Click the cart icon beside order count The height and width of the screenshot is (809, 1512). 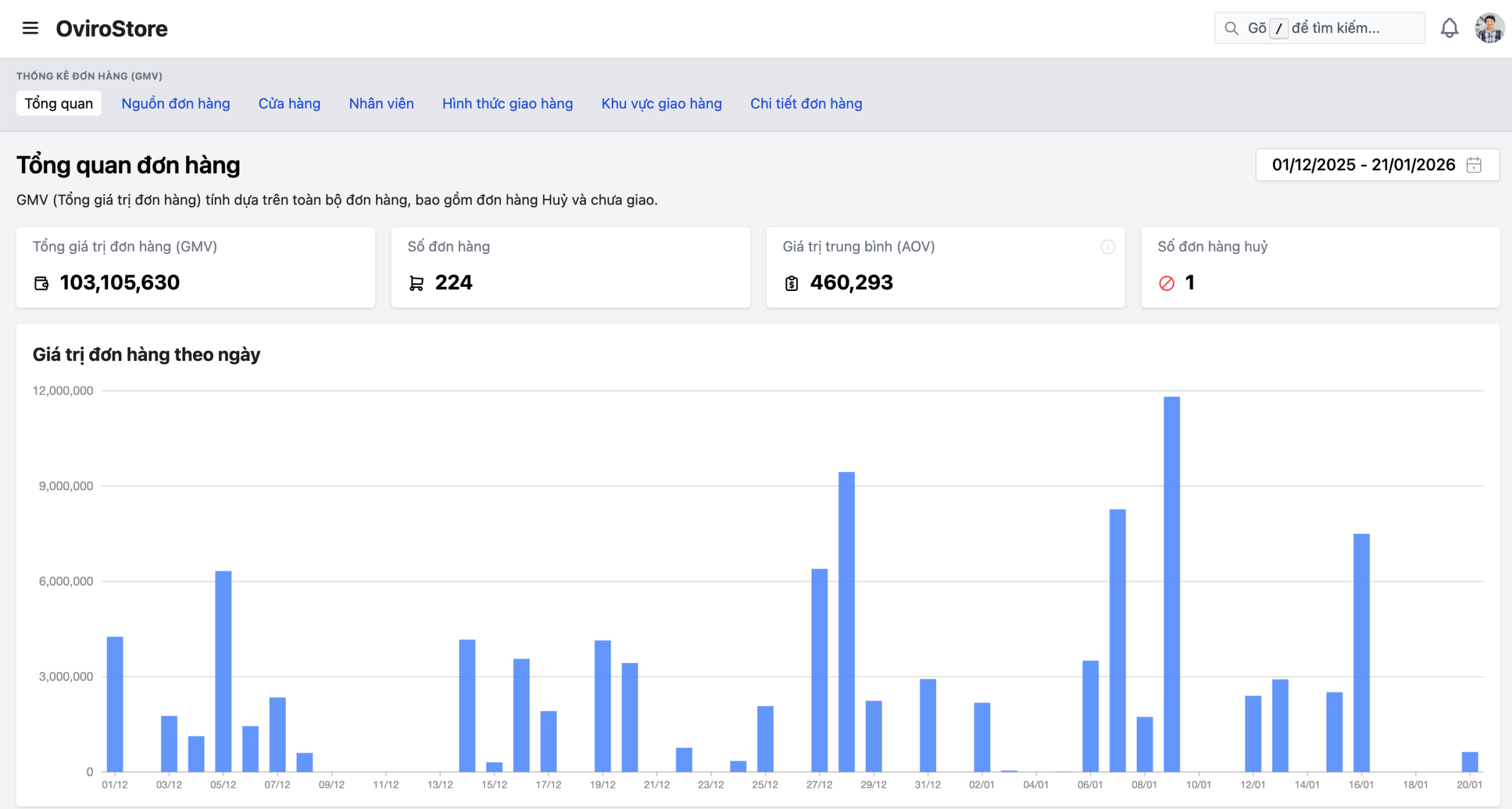pyautogui.click(x=416, y=283)
